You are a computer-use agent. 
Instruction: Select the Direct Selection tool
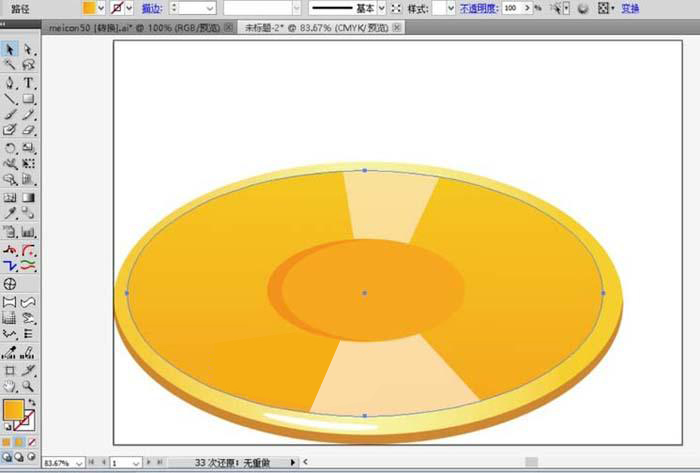(x=29, y=49)
